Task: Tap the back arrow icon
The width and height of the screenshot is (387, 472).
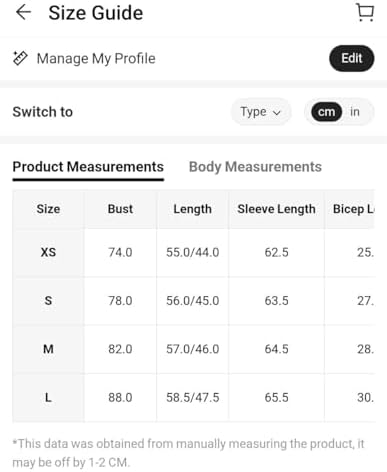Action: point(23,13)
